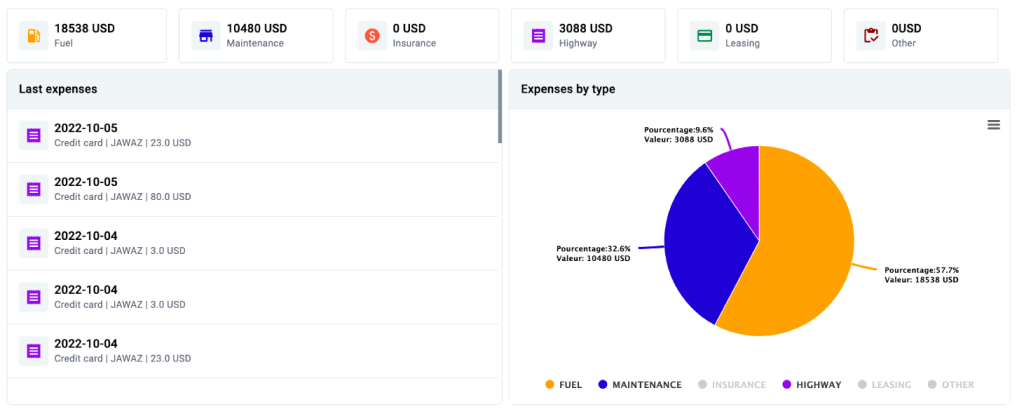This screenshot has height=414, width=1024.
Task: Click the dark red Other clipboard icon
Action: [871, 36]
